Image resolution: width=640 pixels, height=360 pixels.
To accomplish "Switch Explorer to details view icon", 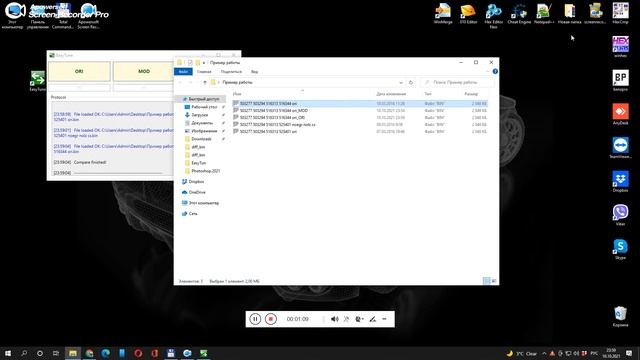I will [x=486, y=281].
